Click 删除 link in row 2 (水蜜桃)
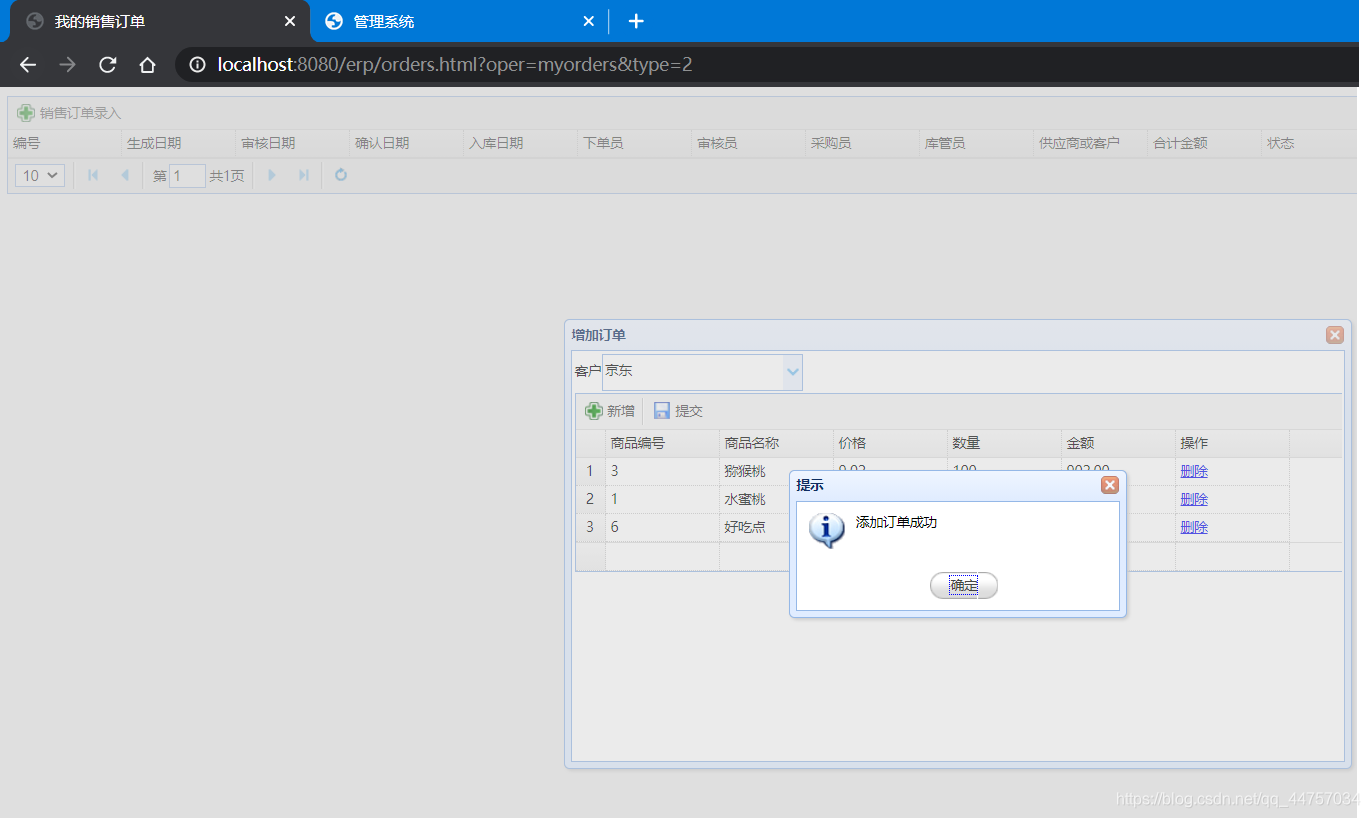The height and width of the screenshot is (818, 1370). coord(1194,499)
